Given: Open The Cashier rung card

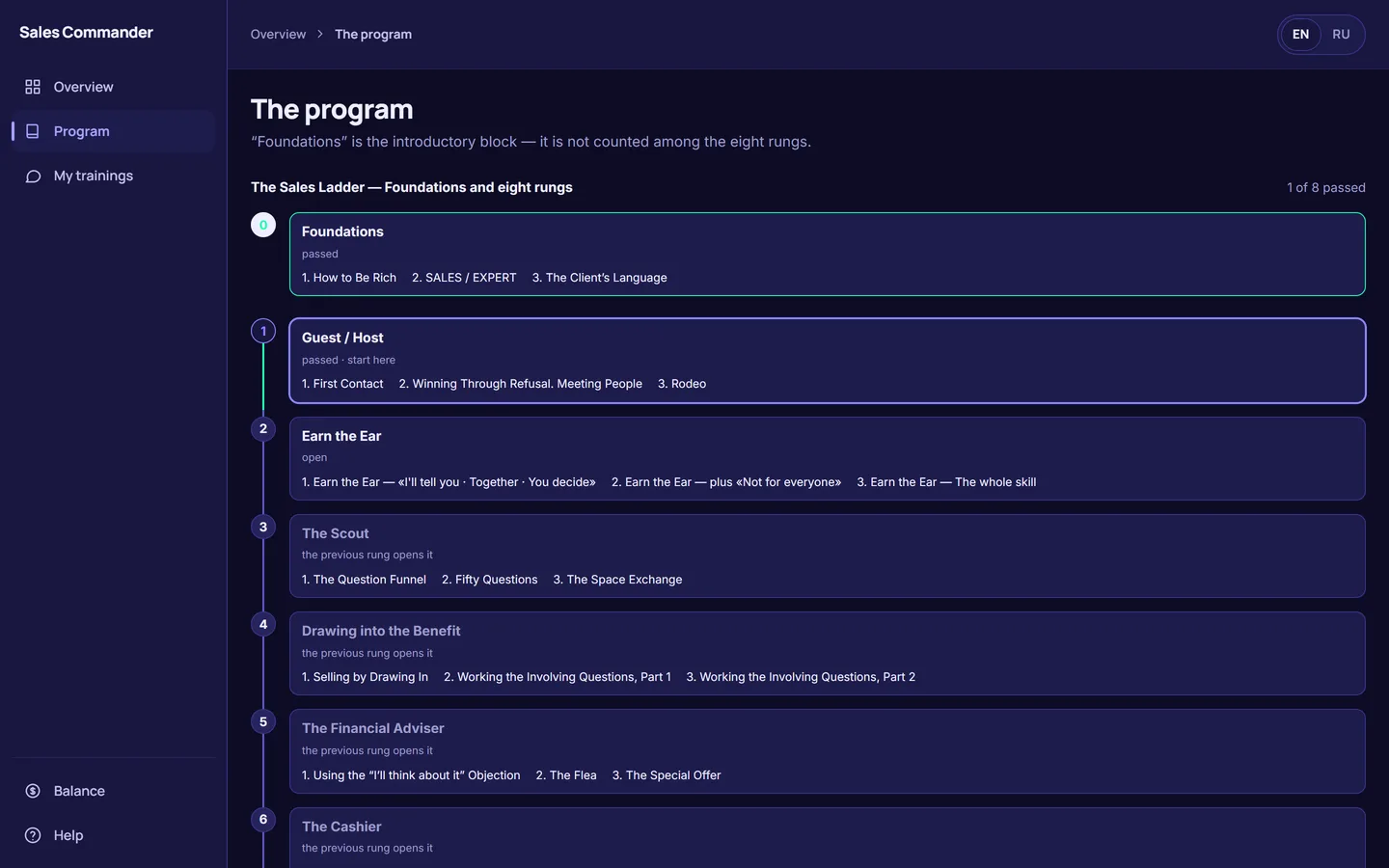Looking at the screenshot, I should 827,837.
